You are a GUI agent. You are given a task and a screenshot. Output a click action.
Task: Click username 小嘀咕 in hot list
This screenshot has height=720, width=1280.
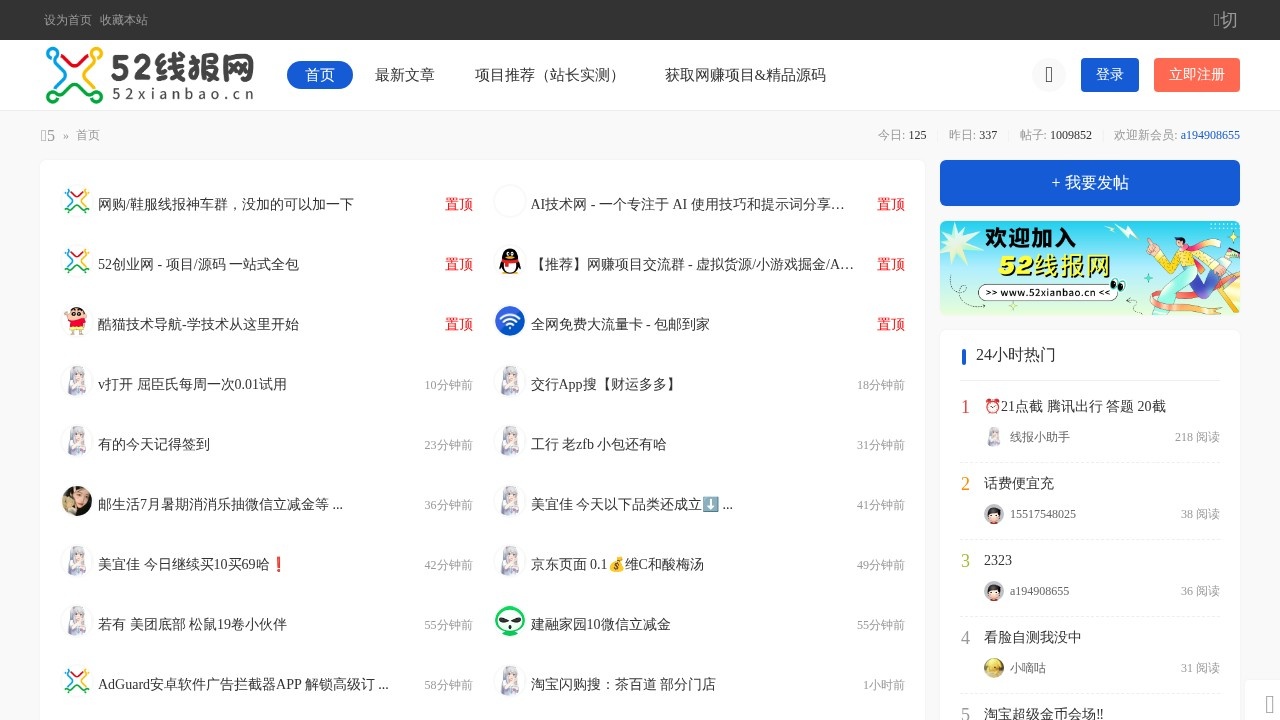1028,668
